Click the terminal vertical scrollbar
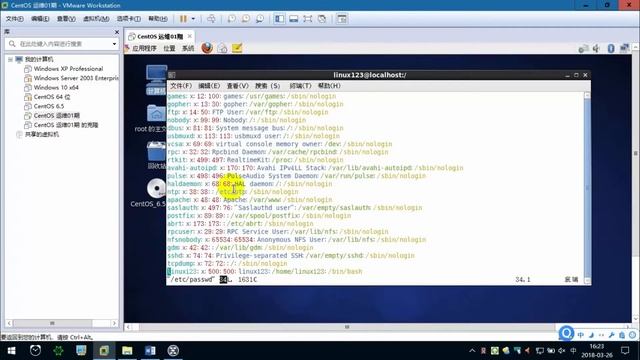The width and height of the screenshot is (640, 360). pyautogui.click(x=587, y=188)
